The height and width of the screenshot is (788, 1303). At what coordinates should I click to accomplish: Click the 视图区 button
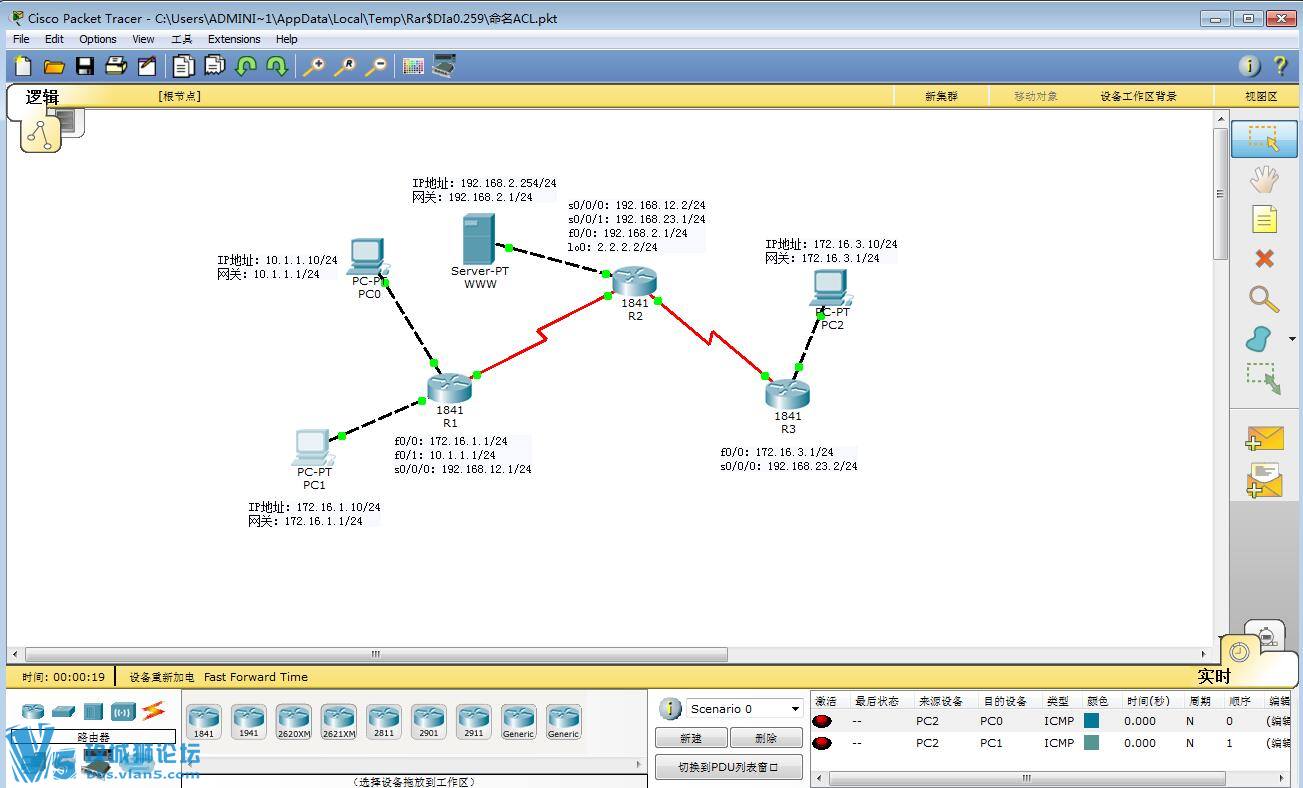pos(1261,96)
